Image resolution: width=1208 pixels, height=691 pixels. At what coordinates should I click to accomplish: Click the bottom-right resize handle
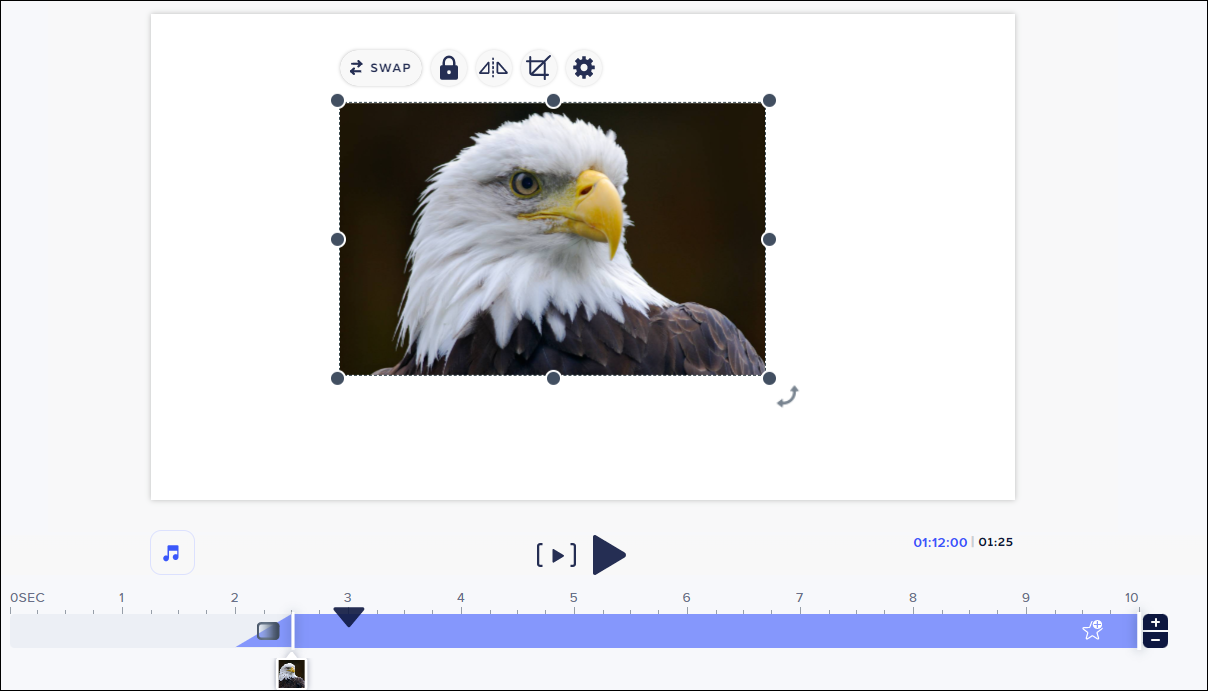(769, 378)
